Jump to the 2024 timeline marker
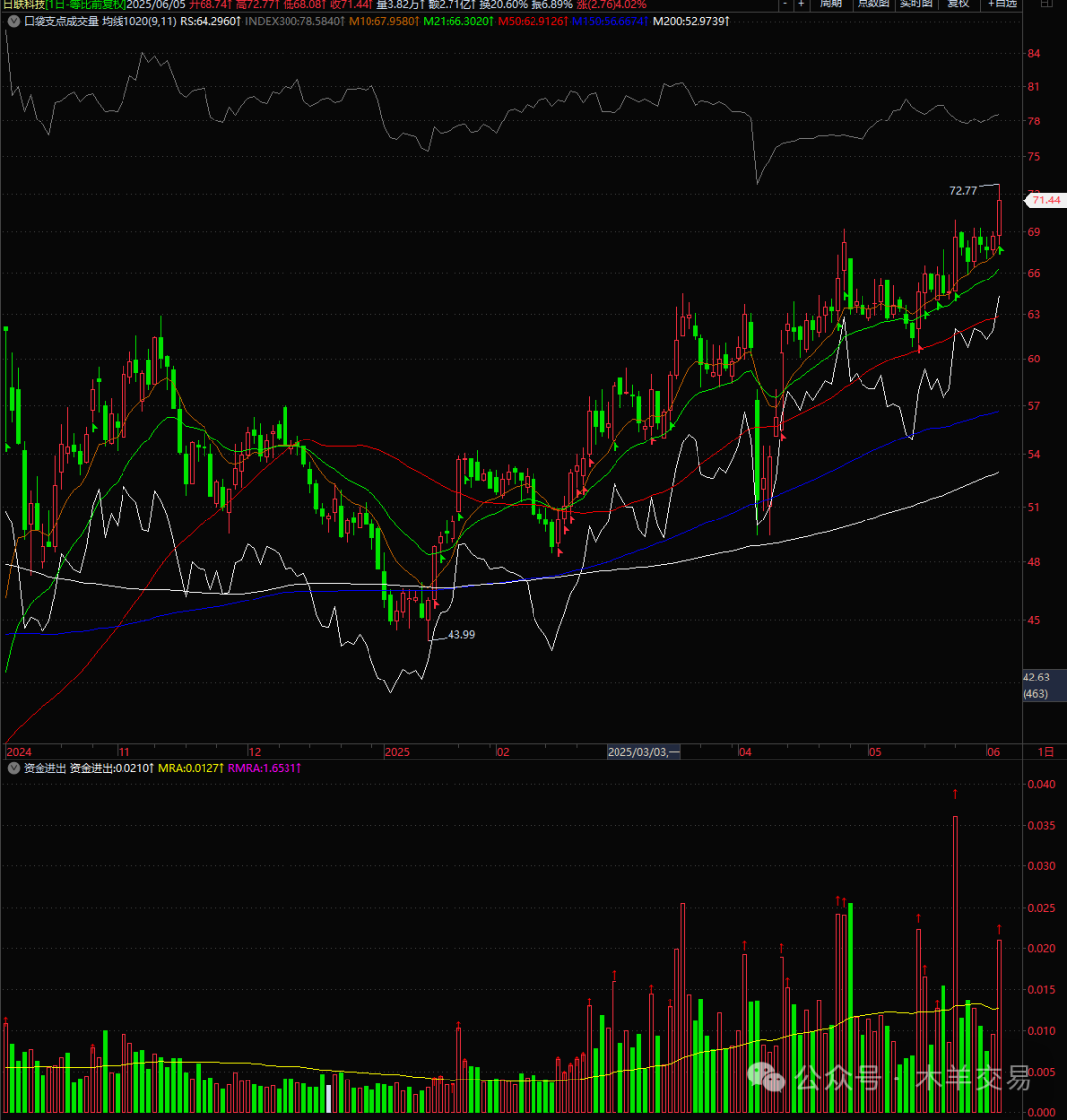This screenshot has width=1067, height=1120. coord(19,752)
